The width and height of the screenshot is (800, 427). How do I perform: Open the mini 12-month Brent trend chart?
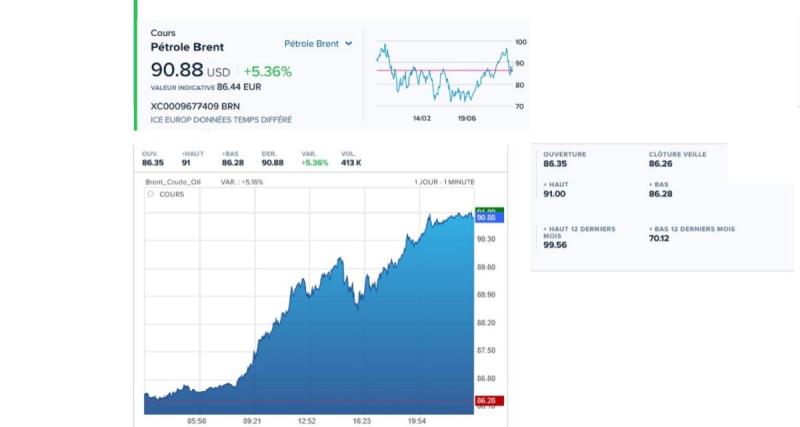(445, 74)
